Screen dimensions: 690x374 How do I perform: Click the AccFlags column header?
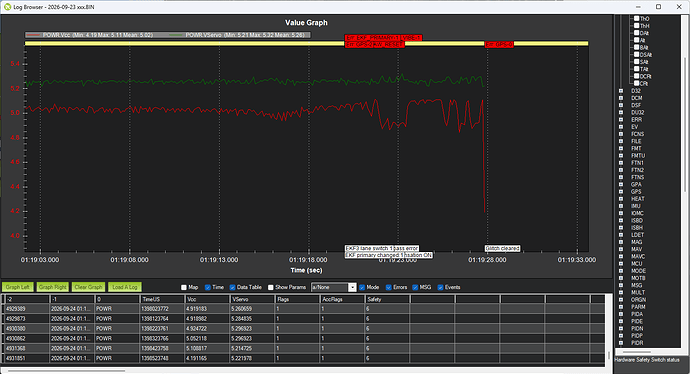(x=342, y=299)
